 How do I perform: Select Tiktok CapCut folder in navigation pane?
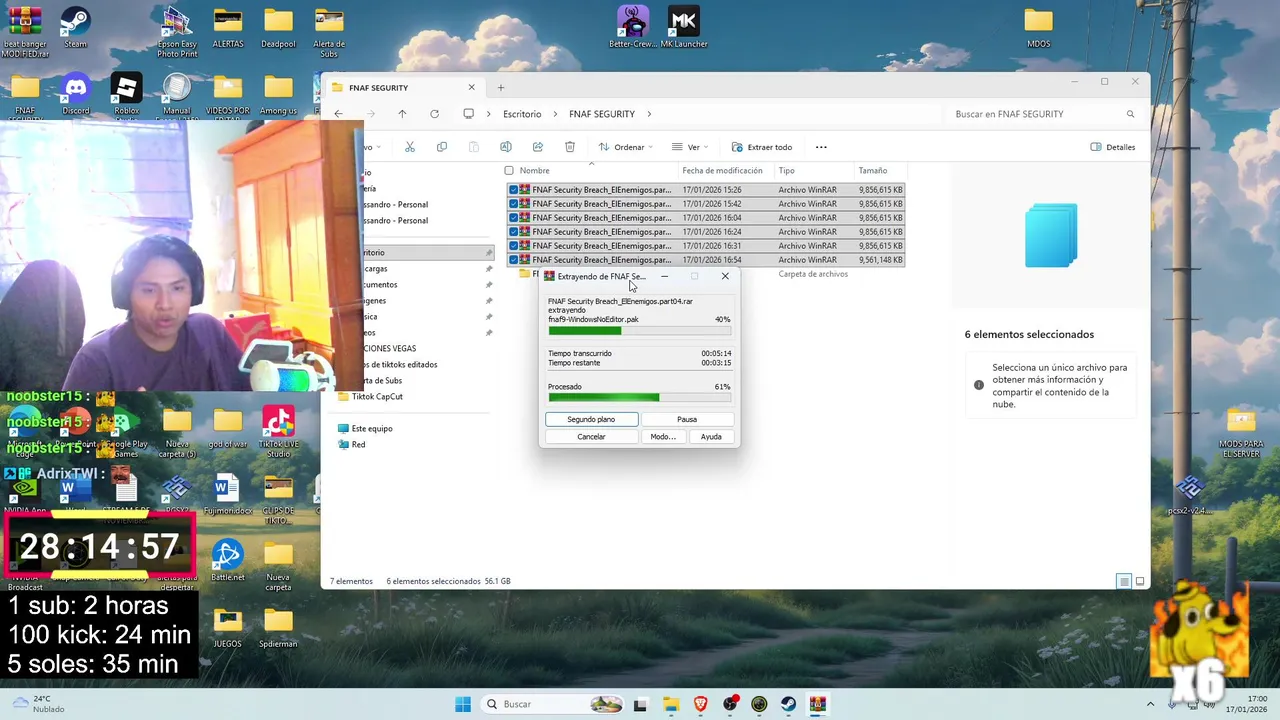[x=370, y=396]
